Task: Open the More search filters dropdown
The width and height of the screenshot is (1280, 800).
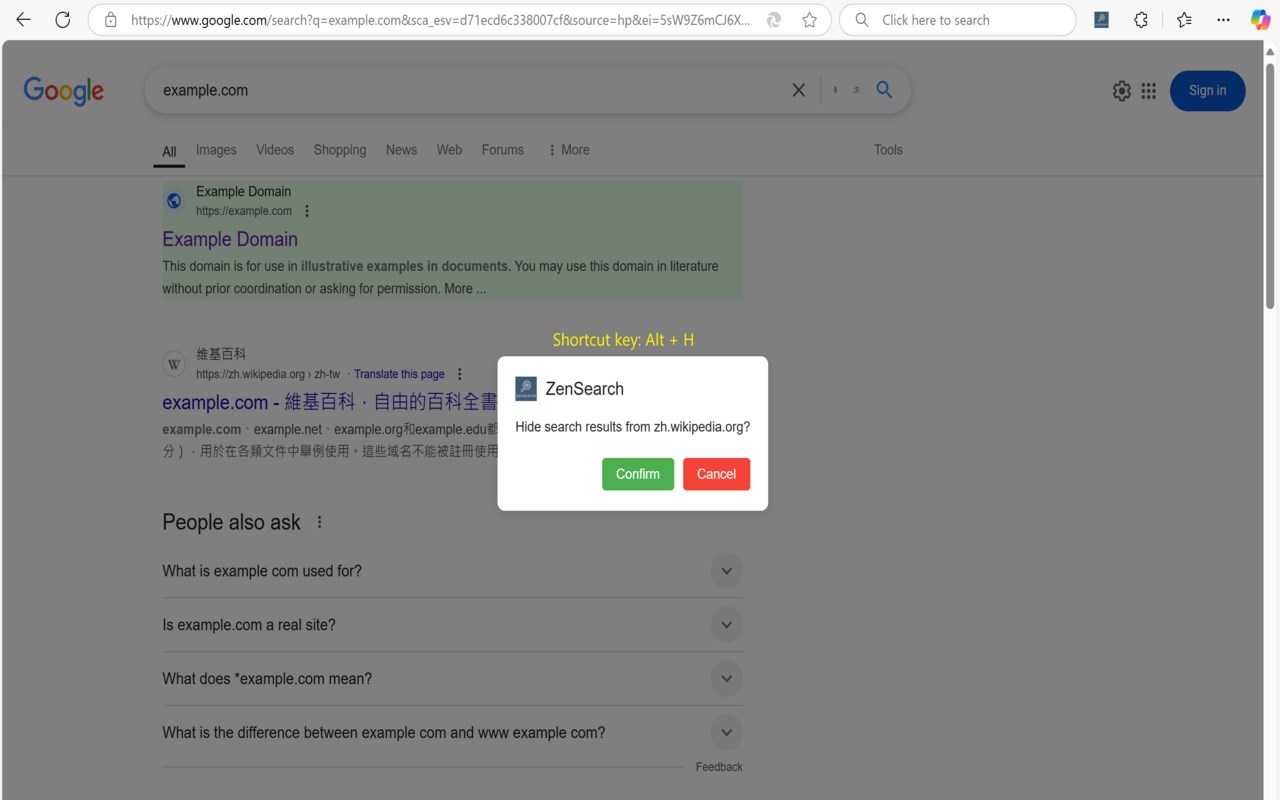Action: (x=568, y=150)
